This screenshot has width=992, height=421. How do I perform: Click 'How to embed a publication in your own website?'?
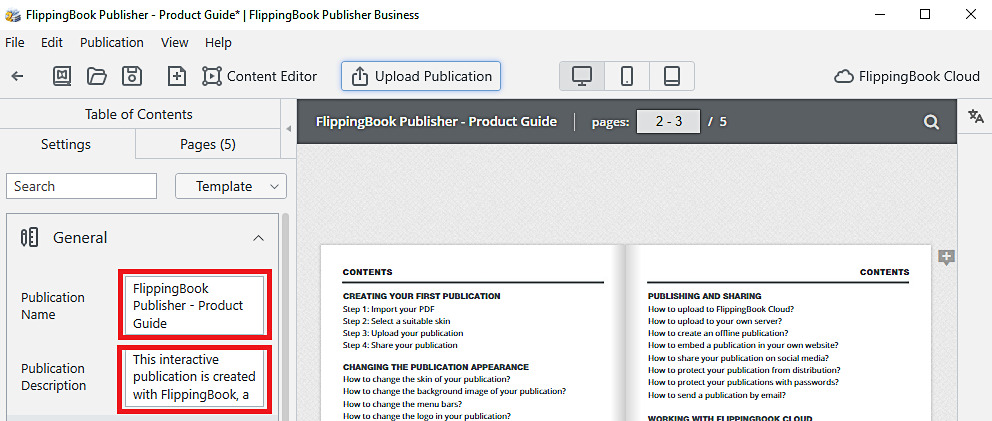click(x=743, y=345)
